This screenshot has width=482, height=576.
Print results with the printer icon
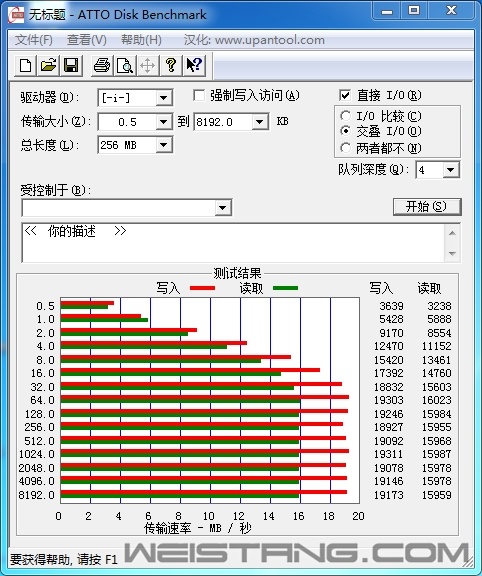coord(102,66)
